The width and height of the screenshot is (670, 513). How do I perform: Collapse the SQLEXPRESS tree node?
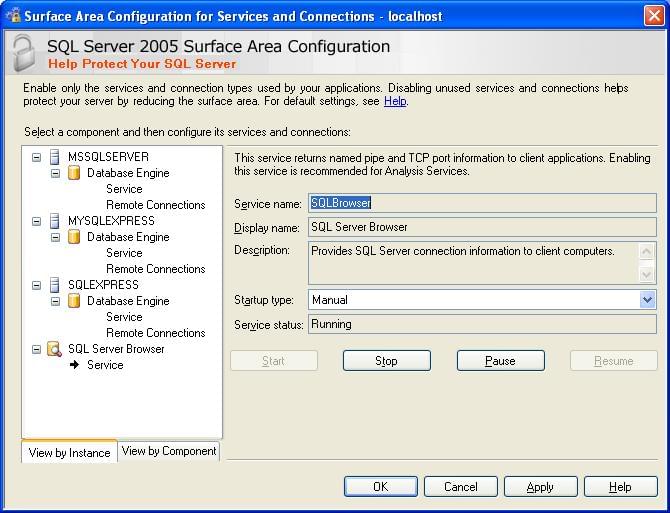tap(37, 285)
